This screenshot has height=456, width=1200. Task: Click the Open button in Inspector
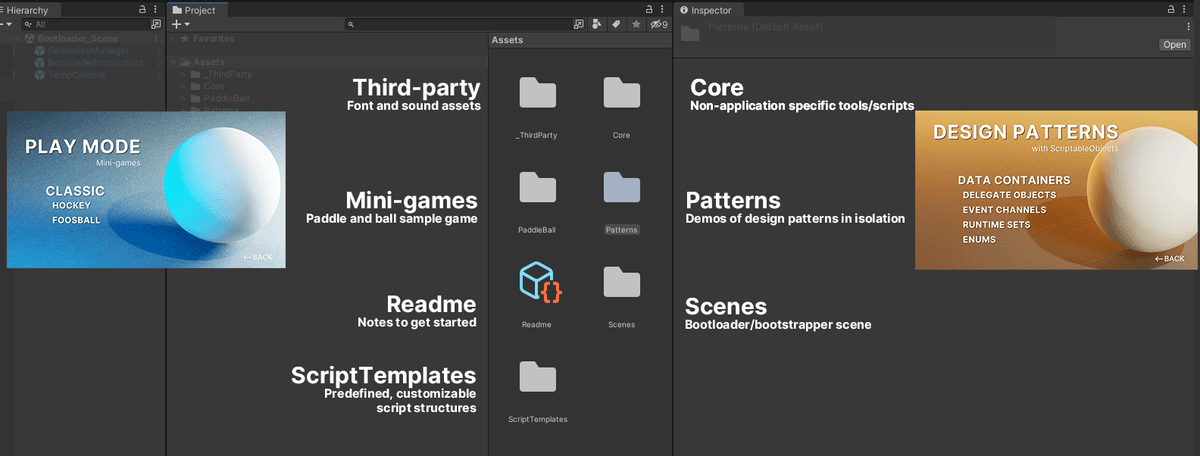click(x=1174, y=45)
